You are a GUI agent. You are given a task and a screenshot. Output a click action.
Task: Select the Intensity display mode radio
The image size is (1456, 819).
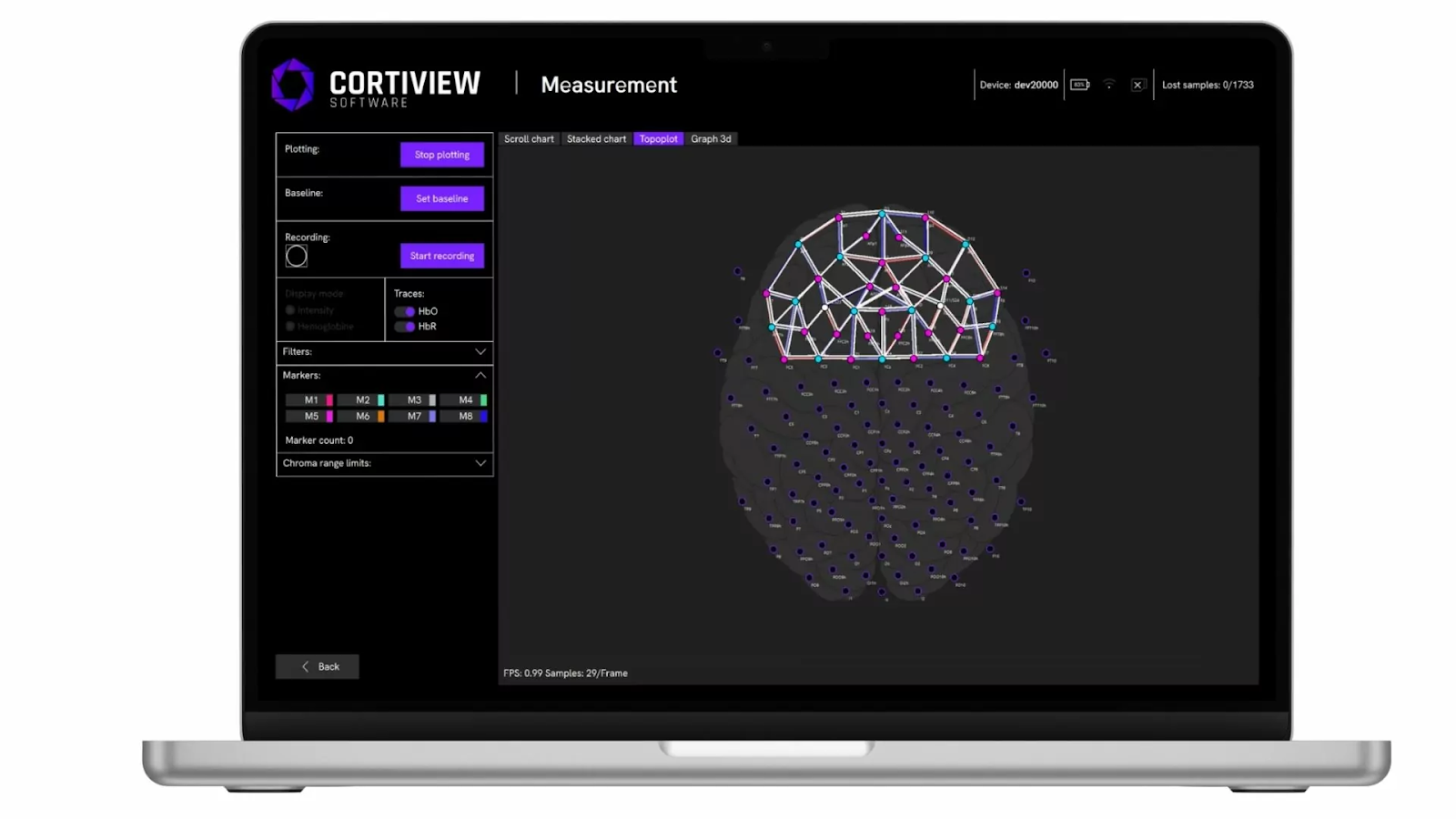(x=291, y=309)
